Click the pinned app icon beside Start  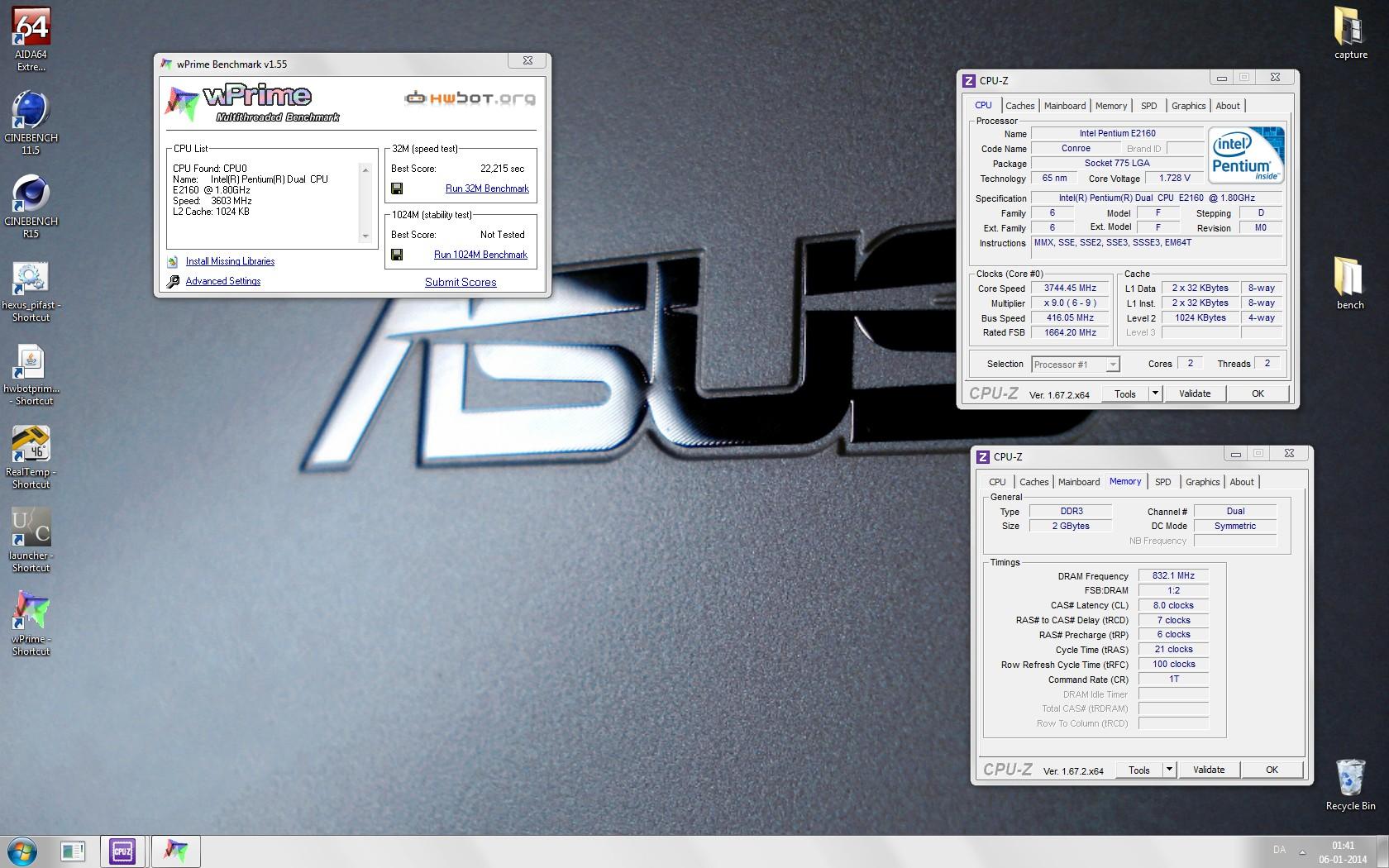tap(73, 851)
